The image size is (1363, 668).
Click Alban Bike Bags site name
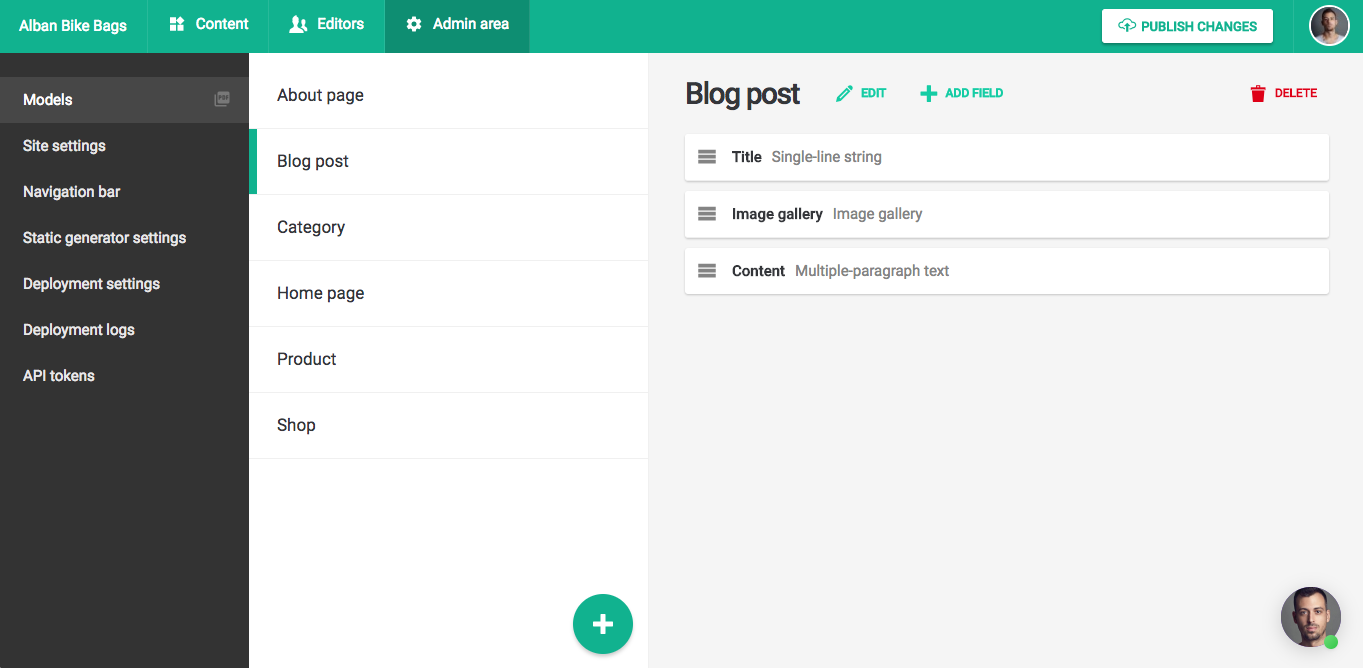(73, 26)
